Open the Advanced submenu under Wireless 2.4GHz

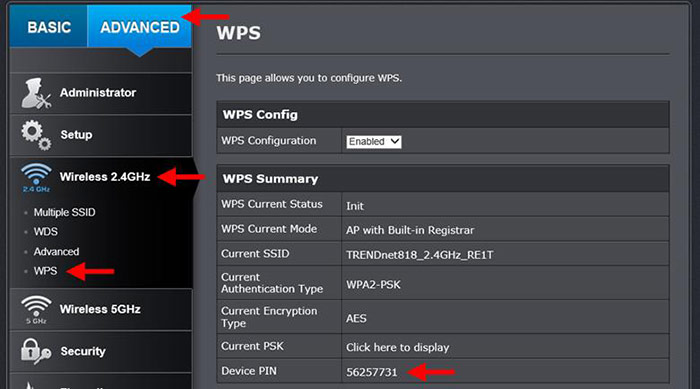click(x=56, y=251)
